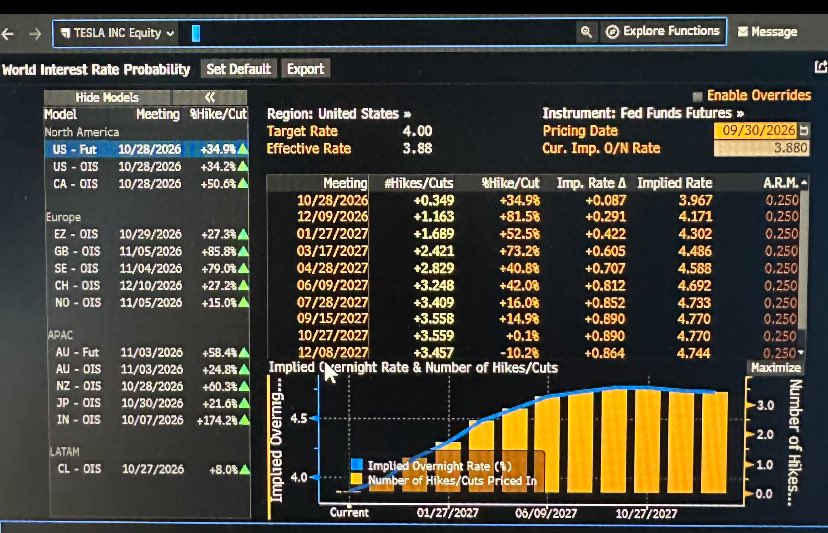The width and height of the screenshot is (828, 533).
Task: Select the NO - OIS model row
Action: coord(146,303)
